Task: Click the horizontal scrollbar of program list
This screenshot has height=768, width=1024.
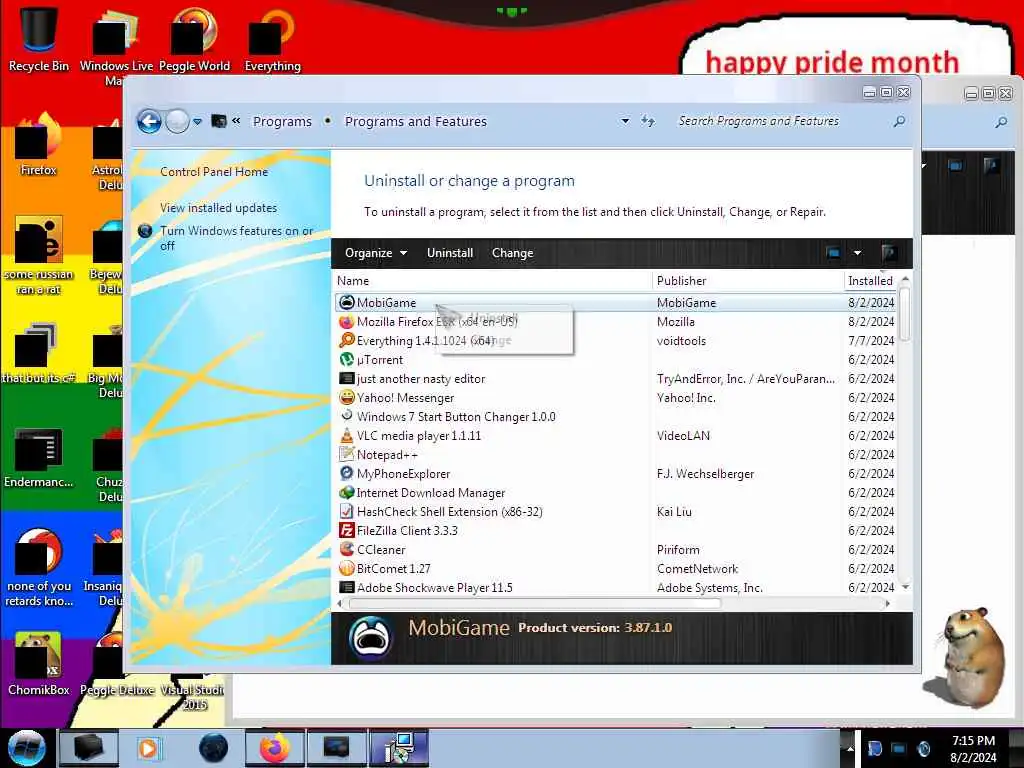Action: click(x=534, y=603)
